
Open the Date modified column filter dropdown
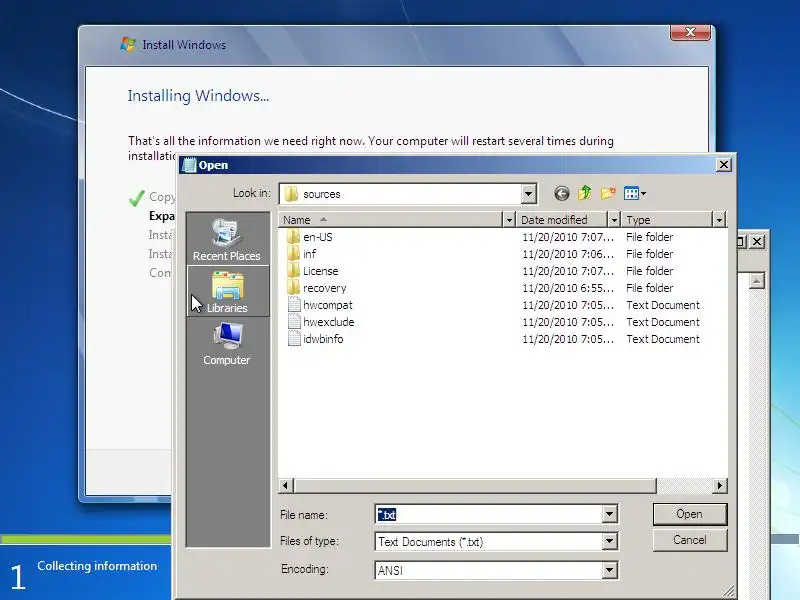click(614, 220)
